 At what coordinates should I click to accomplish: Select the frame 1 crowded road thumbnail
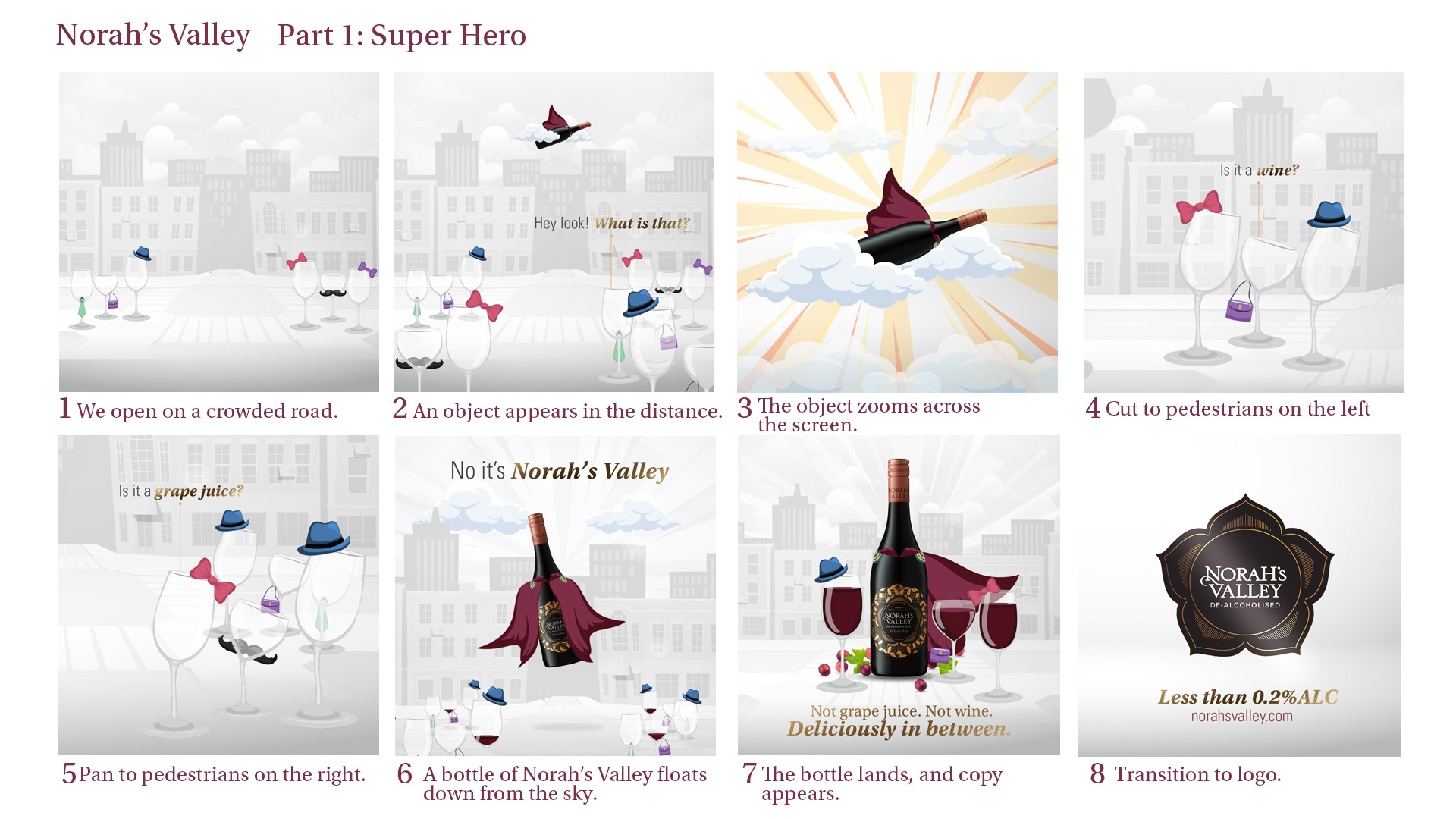click(219, 232)
